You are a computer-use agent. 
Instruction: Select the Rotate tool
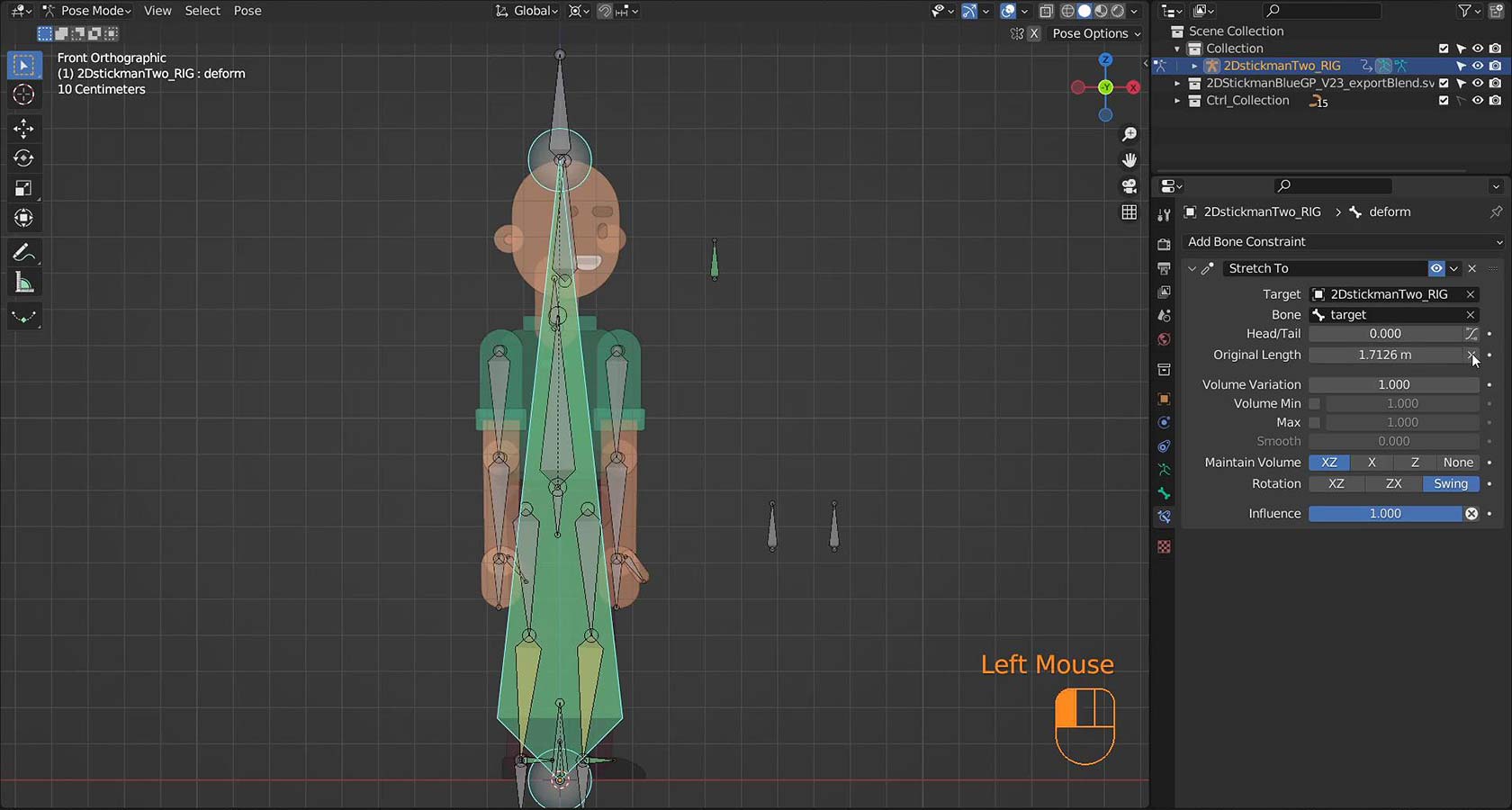click(x=23, y=158)
